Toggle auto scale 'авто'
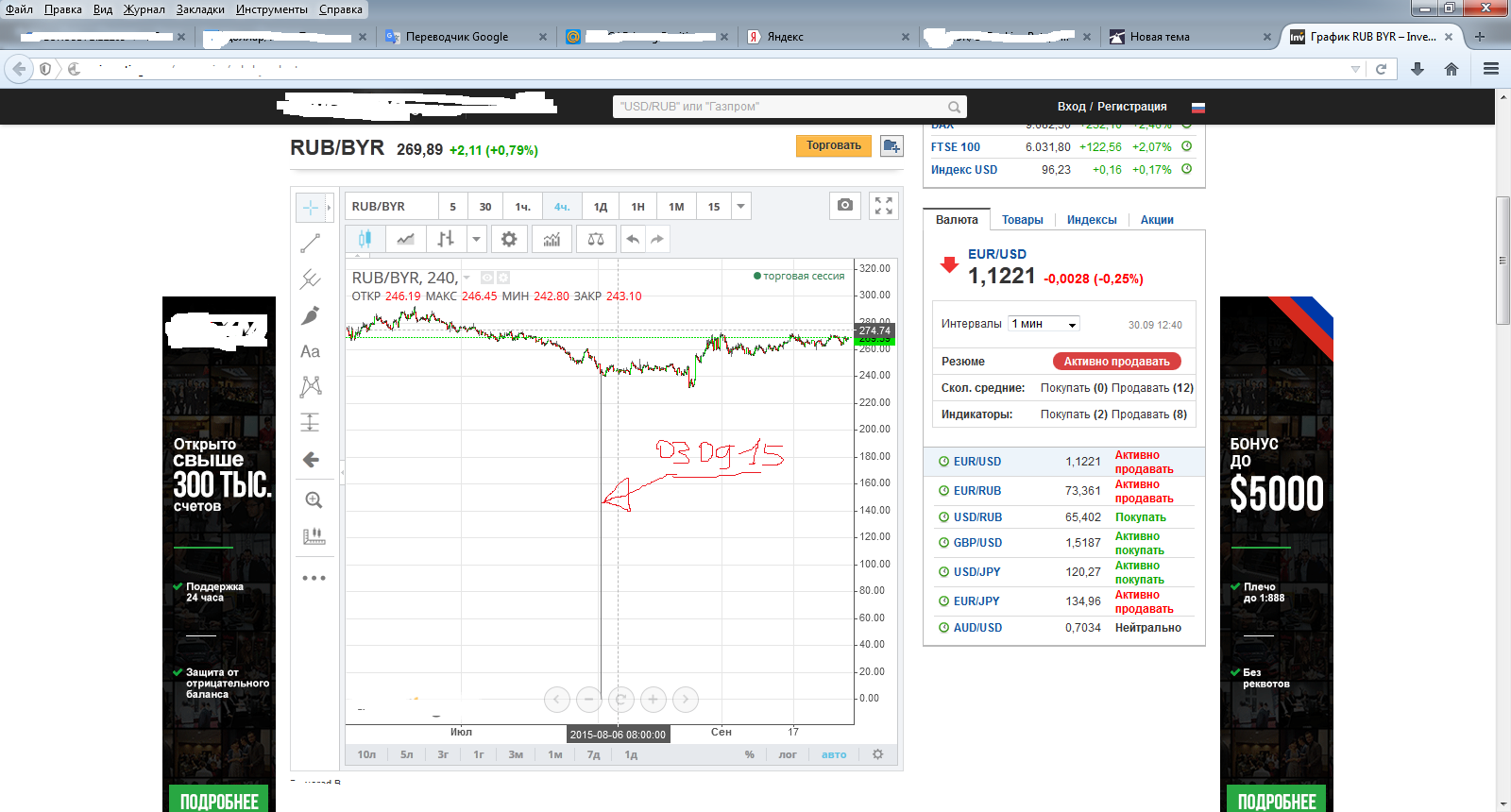Screen dimensions: 1511x812 [x=834, y=754]
